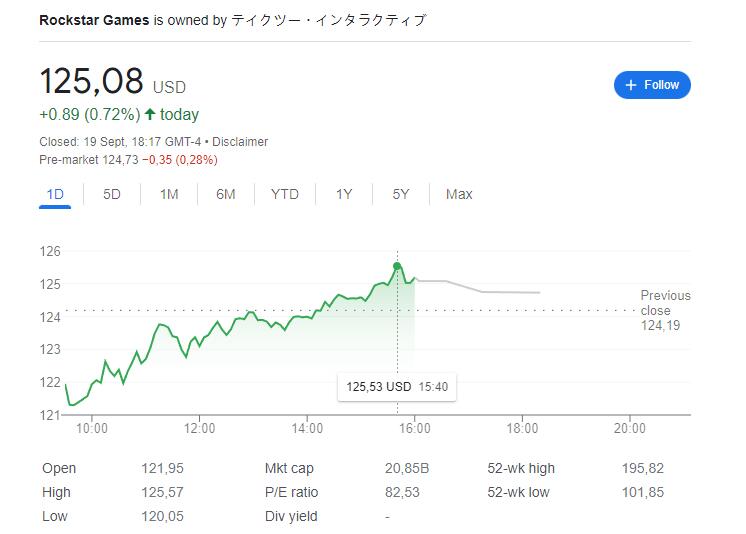Click the blue Follow button
746x534 pixels.
pos(652,85)
